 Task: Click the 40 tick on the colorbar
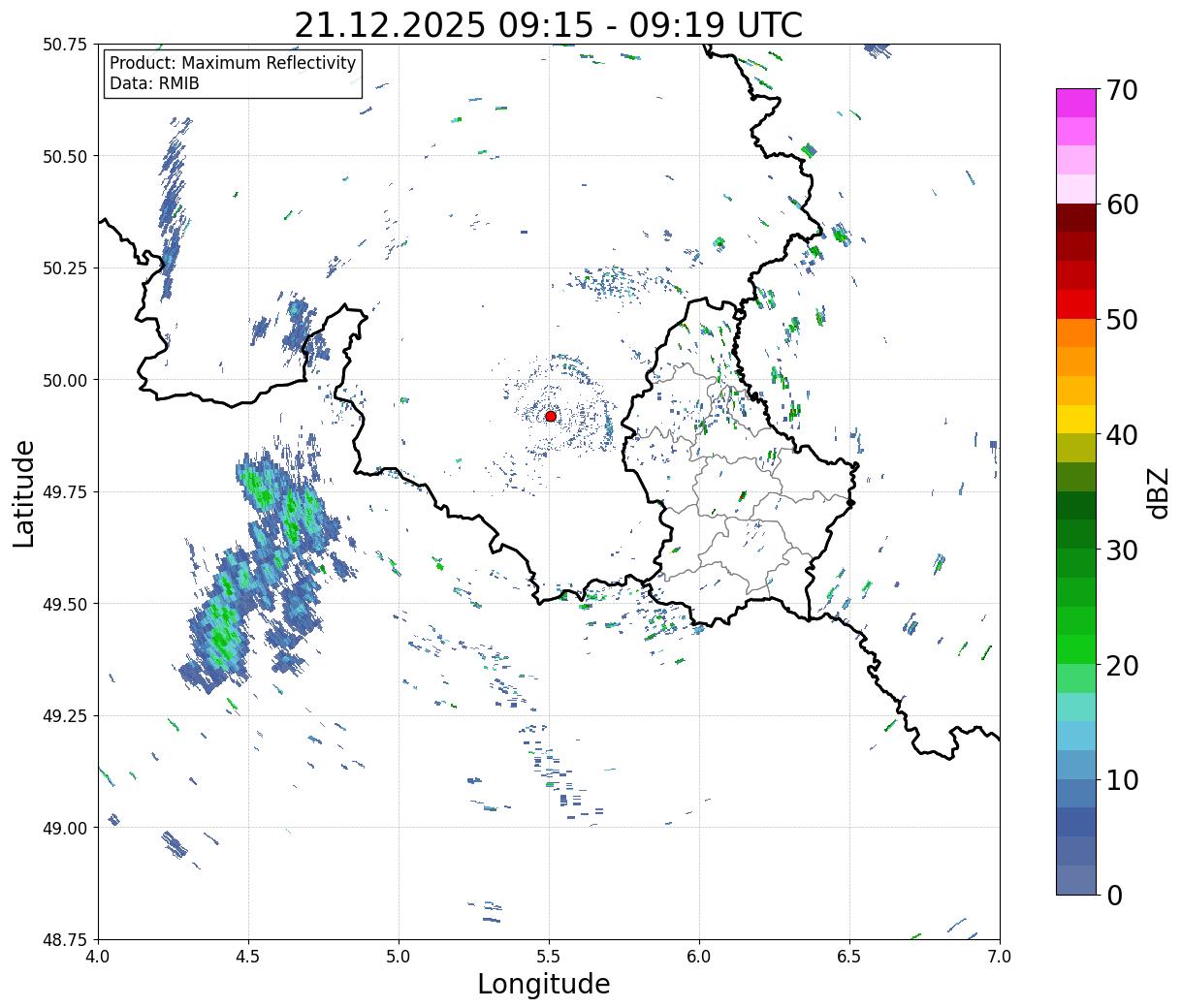1121,434
